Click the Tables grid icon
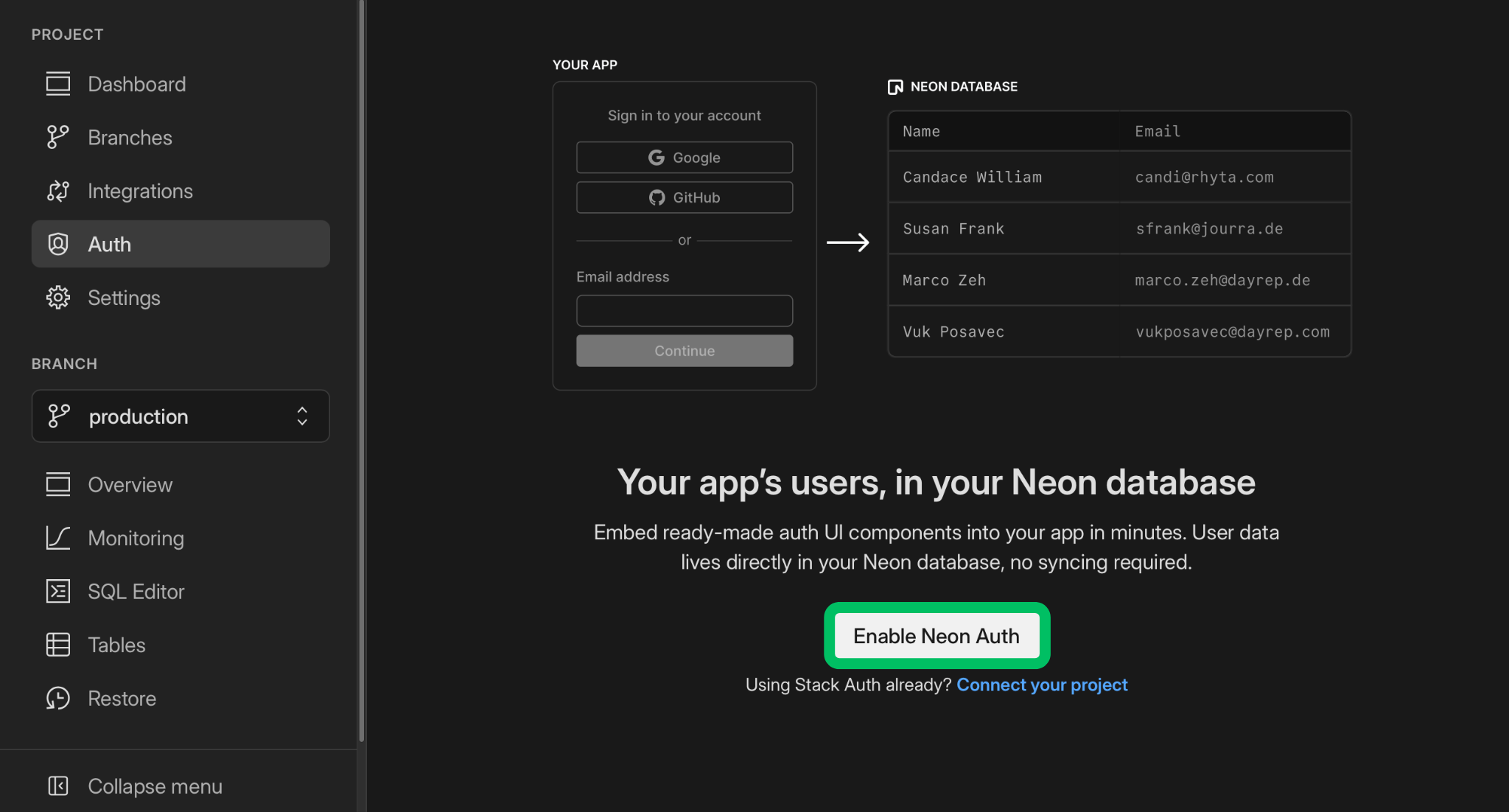Screen dimensions: 1509x812 pyautogui.click(x=57, y=645)
